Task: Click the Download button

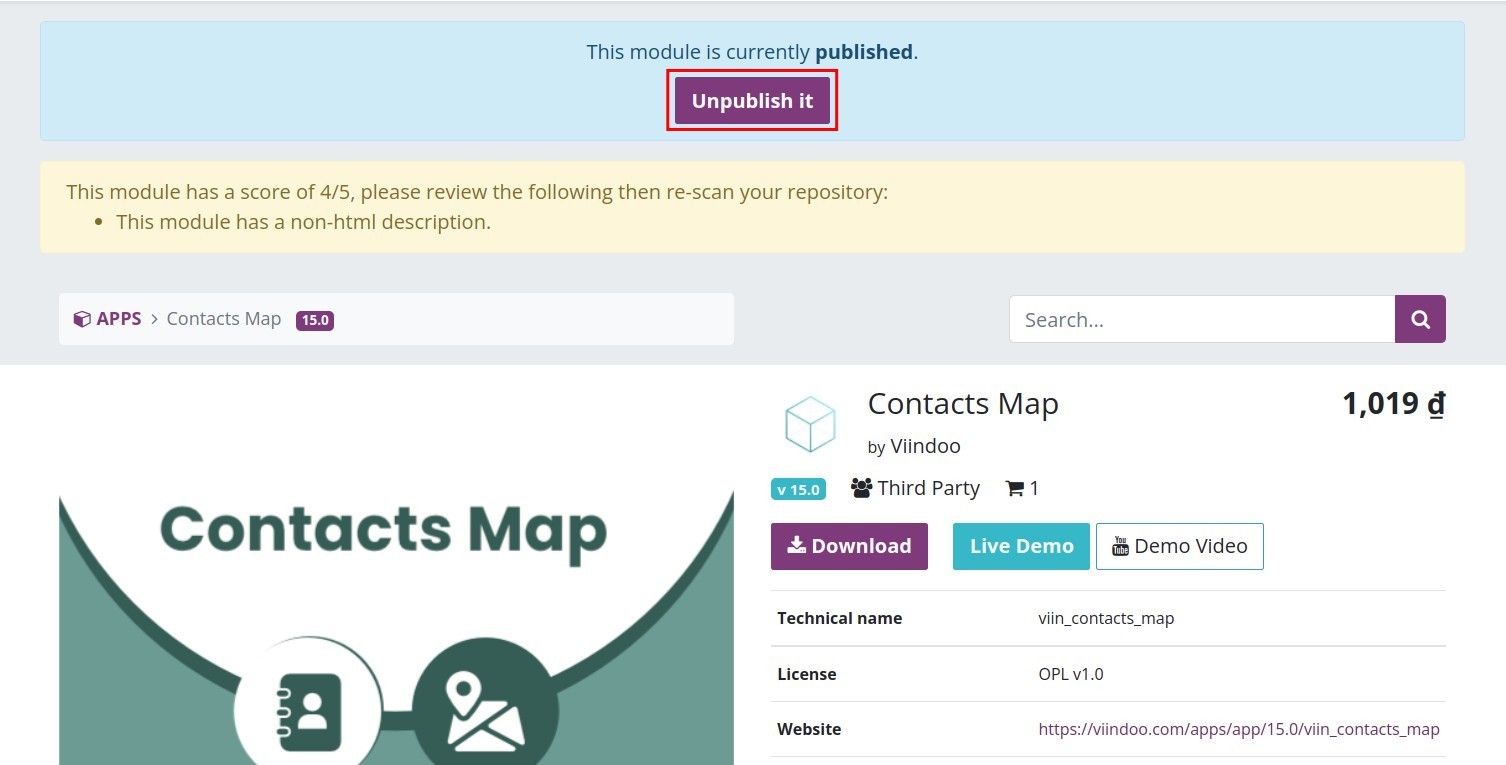Action: click(x=849, y=546)
